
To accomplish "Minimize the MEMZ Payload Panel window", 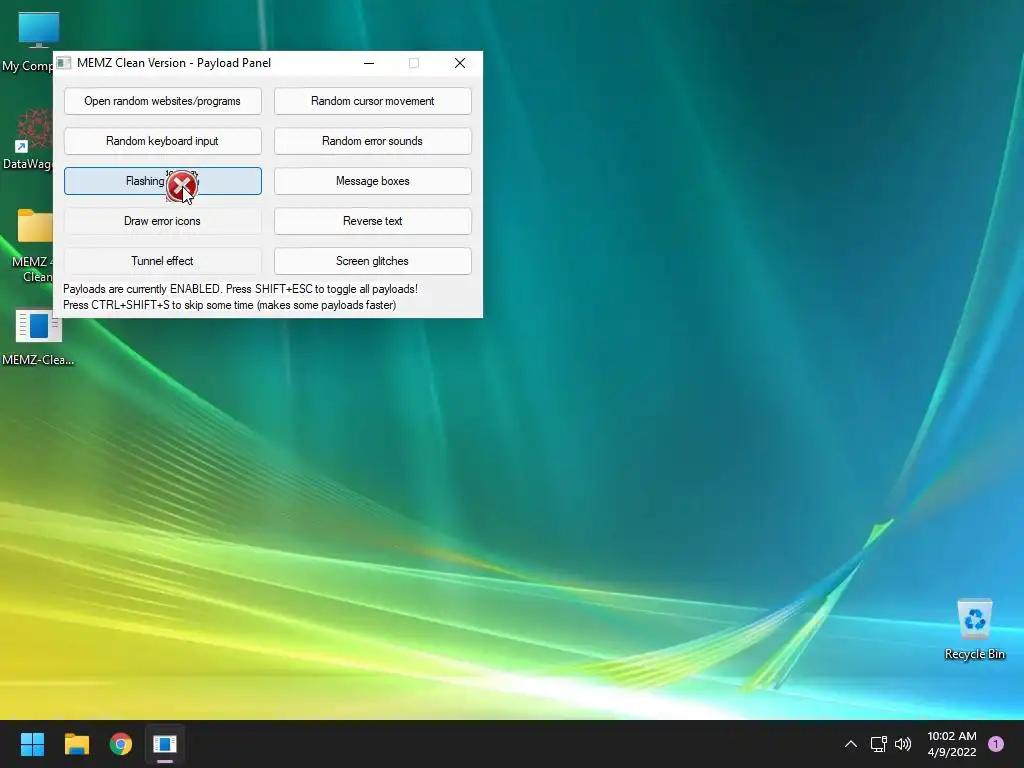I will coord(369,63).
